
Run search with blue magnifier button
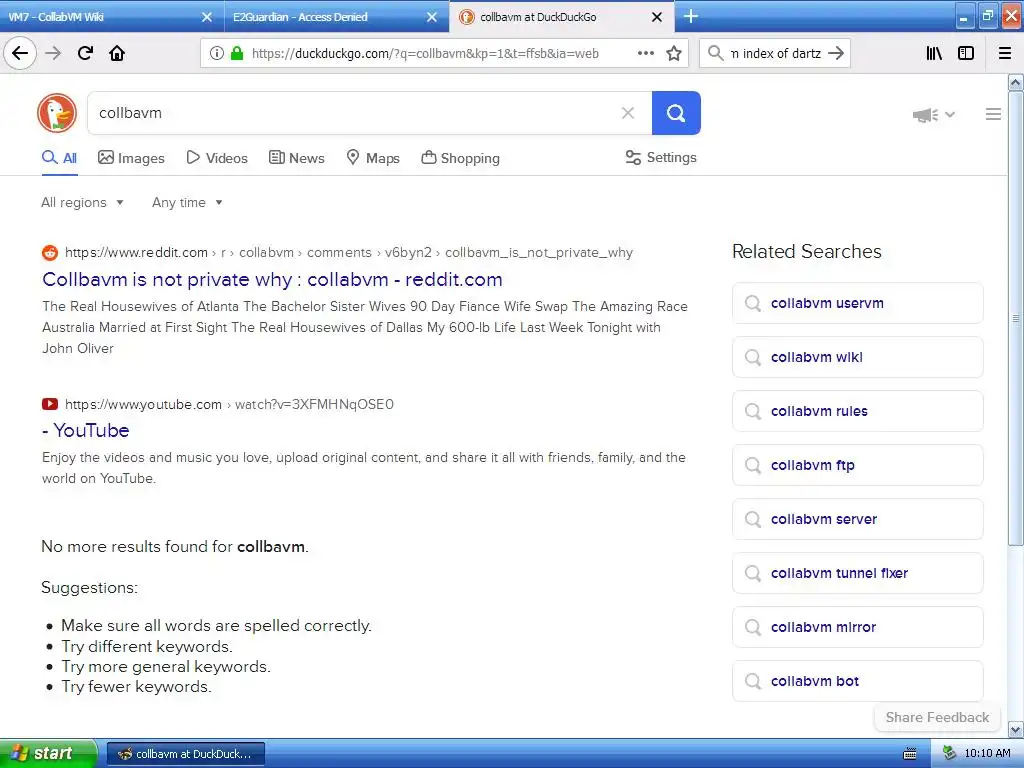coord(676,113)
